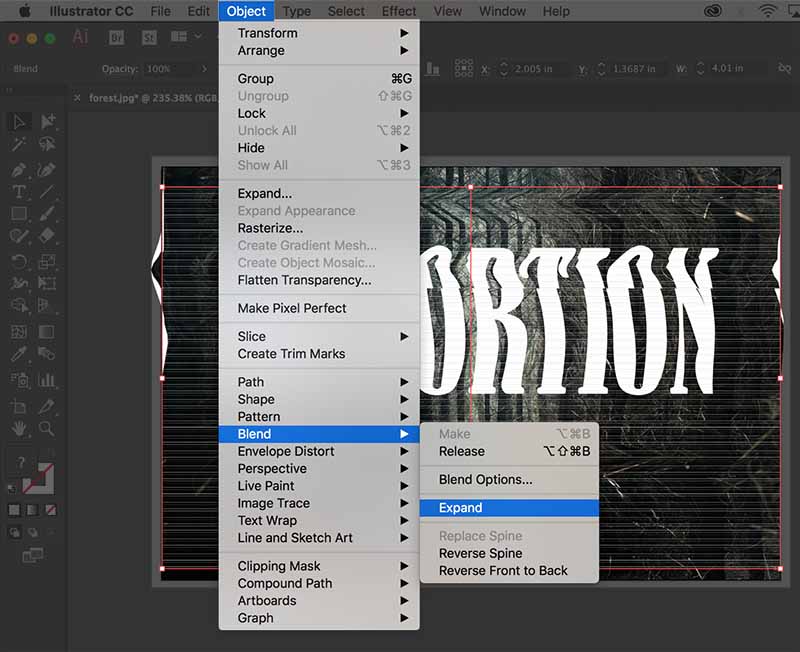Select the Width tool
This screenshot has height=652, width=800.
click(x=19, y=283)
